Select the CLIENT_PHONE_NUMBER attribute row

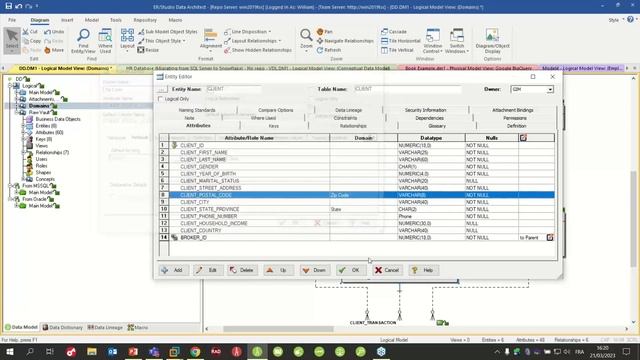coord(362,216)
